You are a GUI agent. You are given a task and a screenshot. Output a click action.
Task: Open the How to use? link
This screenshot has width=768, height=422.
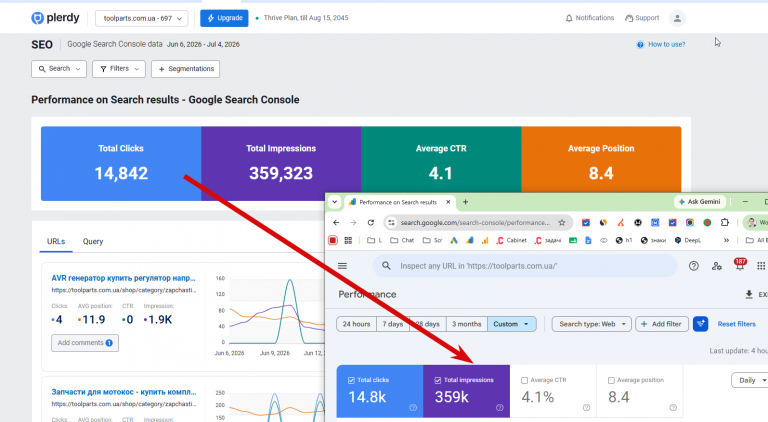click(661, 45)
